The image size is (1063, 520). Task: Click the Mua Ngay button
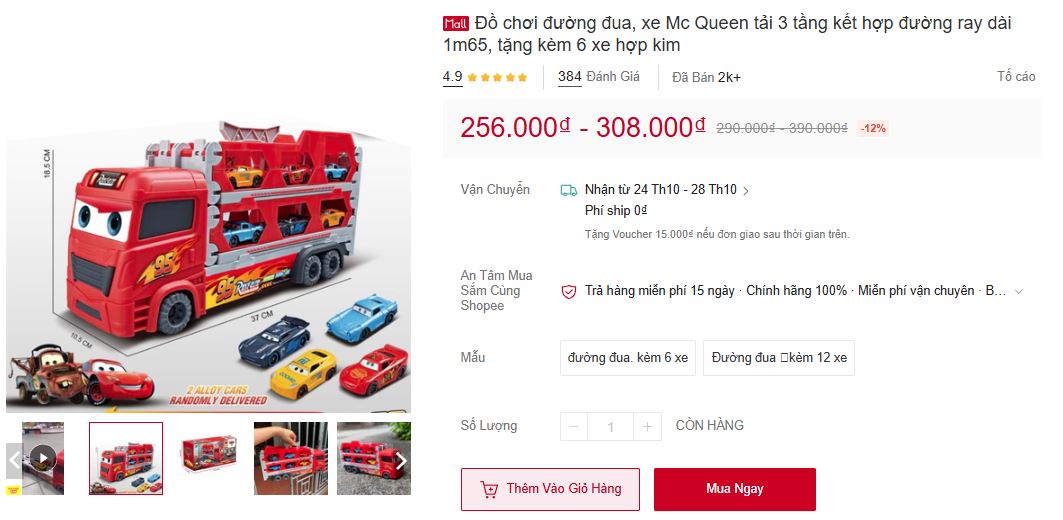coord(735,489)
